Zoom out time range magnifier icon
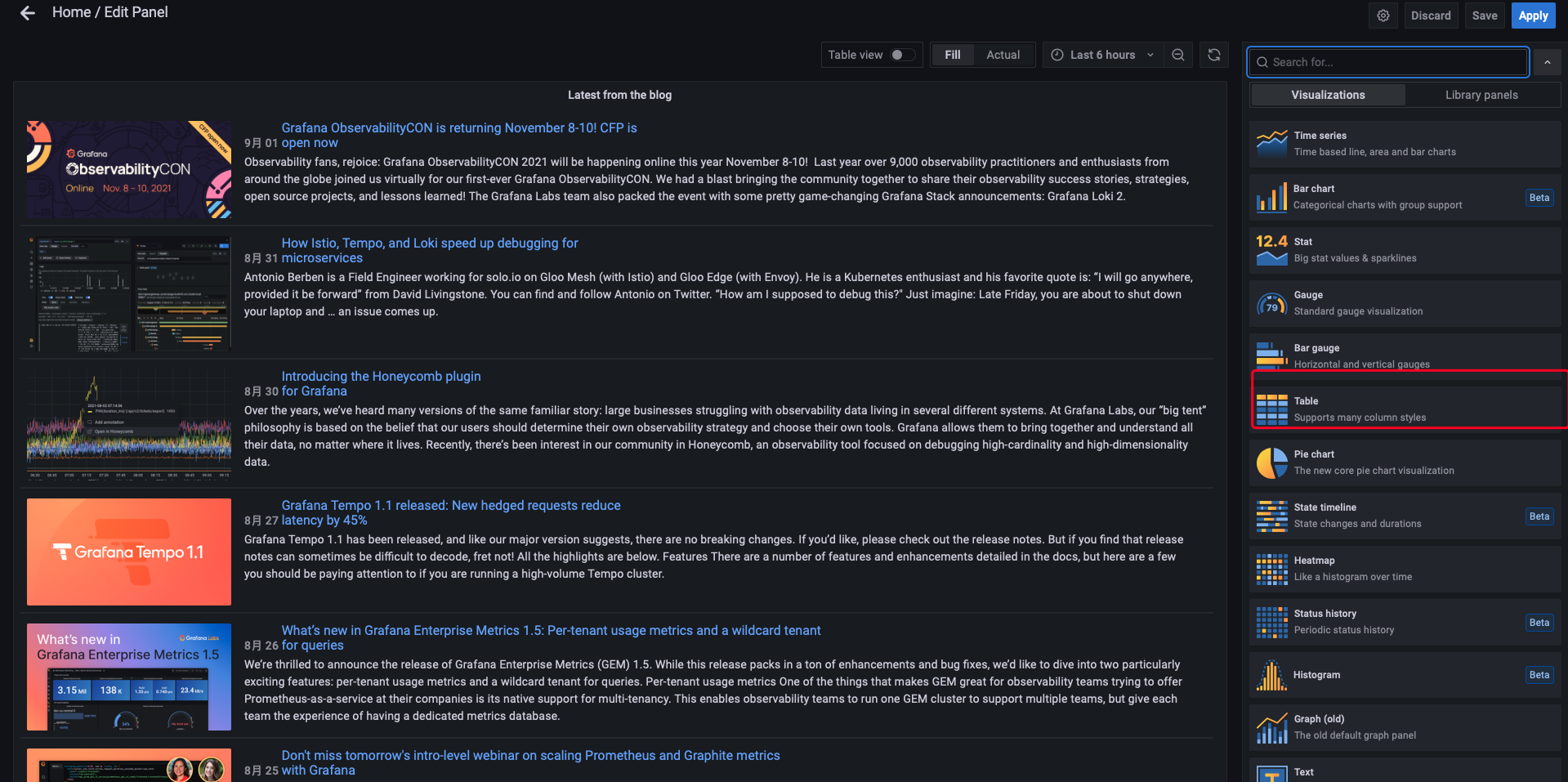 pyautogui.click(x=1178, y=55)
